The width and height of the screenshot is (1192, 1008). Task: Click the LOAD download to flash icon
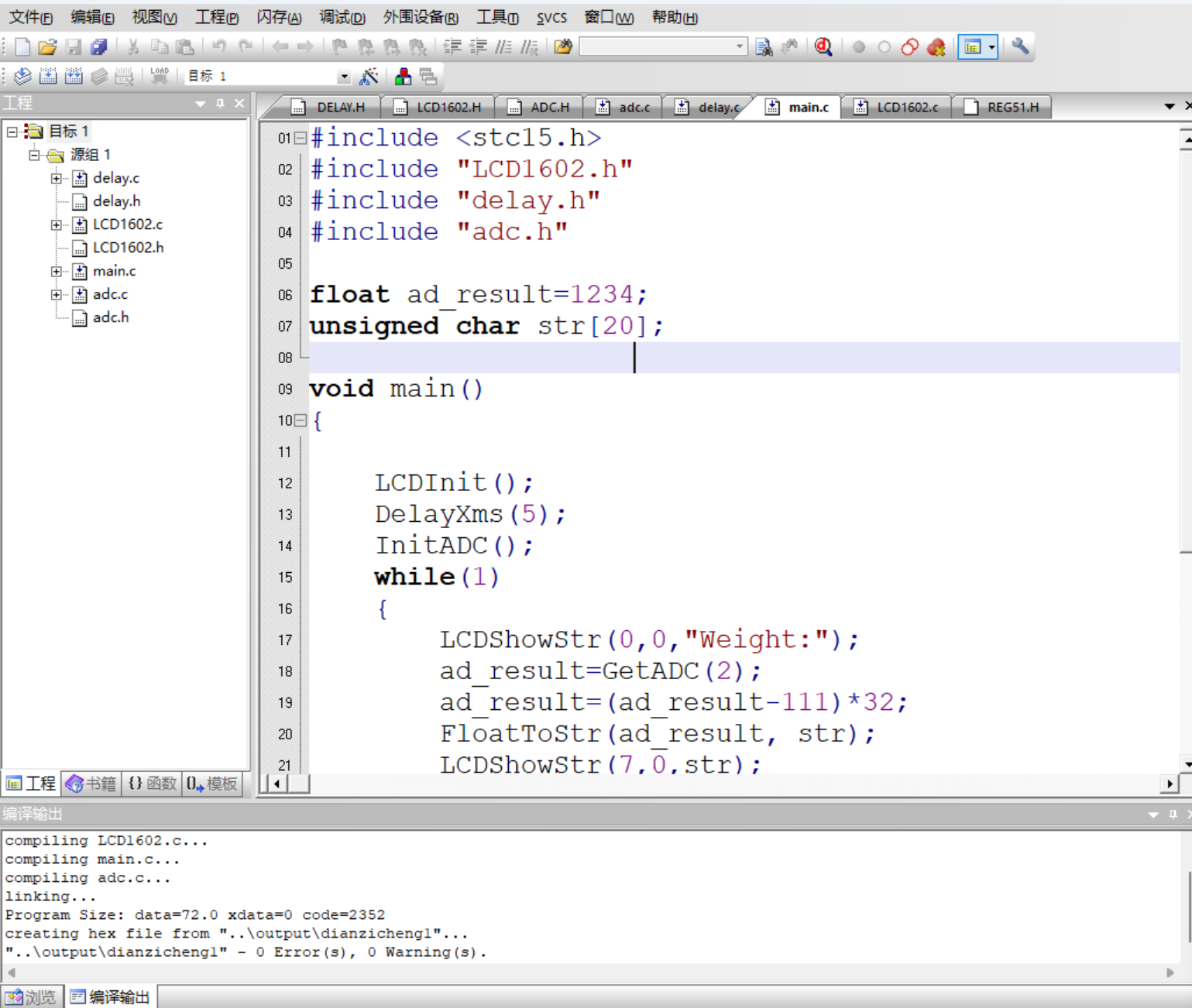click(x=160, y=76)
